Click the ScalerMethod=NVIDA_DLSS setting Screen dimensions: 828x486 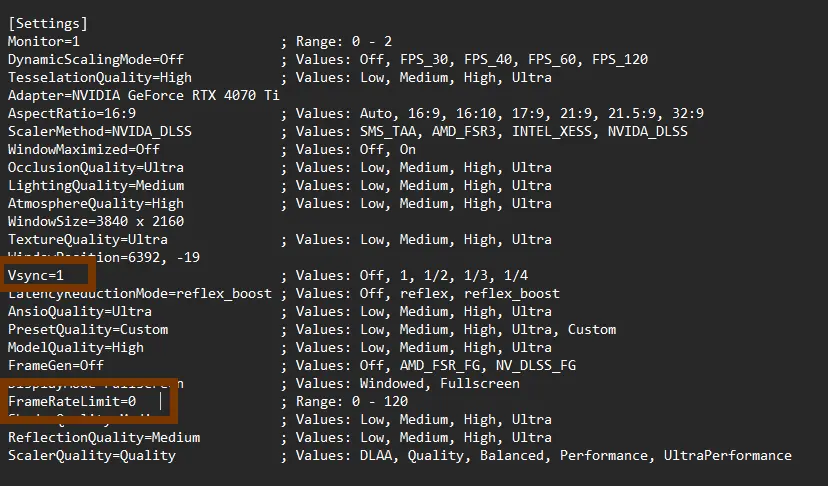(100, 132)
